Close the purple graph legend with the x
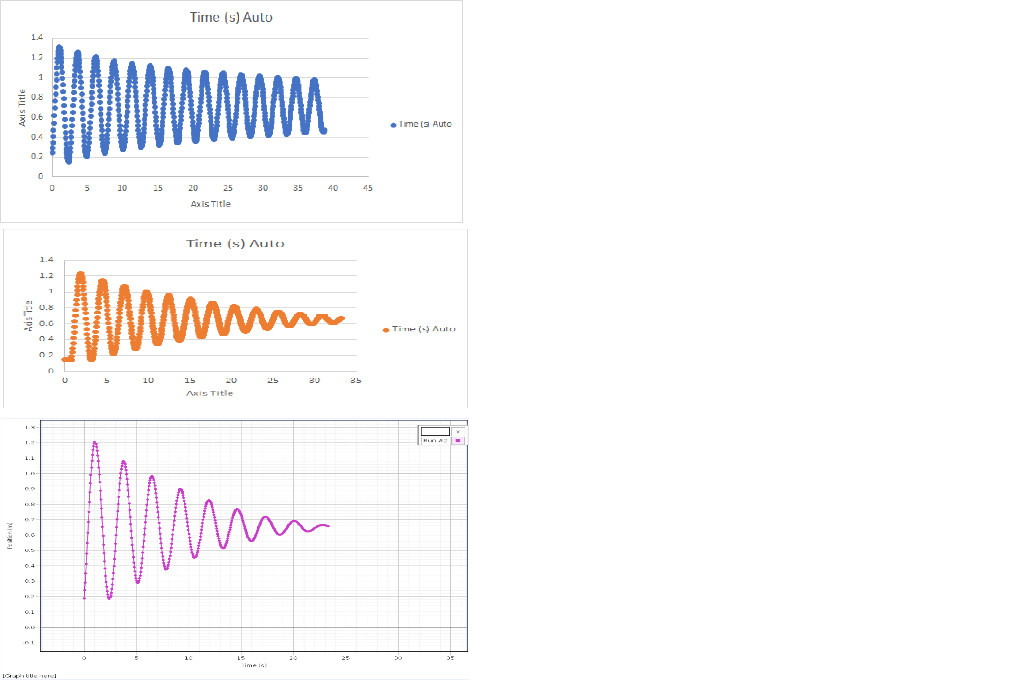1024x683 pixels. tap(458, 432)
